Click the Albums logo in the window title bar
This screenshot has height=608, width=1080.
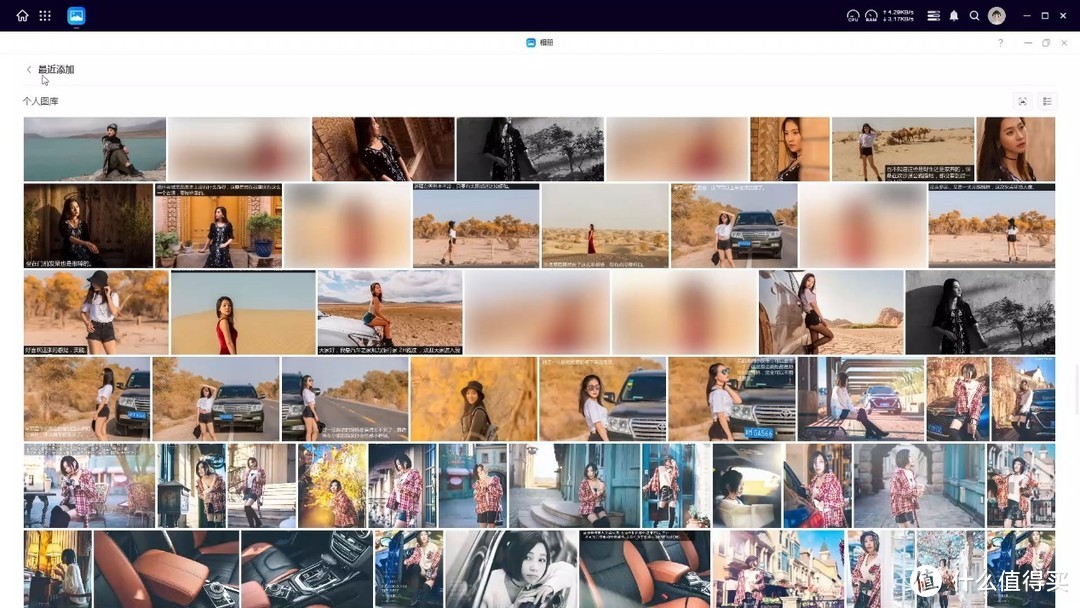pyautogui.click(x=530, y=42)
